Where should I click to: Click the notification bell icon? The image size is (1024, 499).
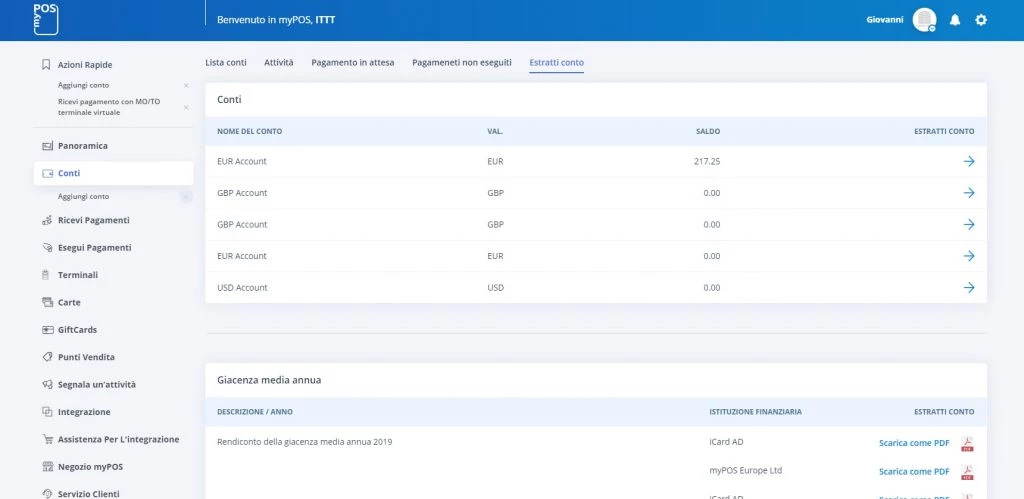coord(954,20)
